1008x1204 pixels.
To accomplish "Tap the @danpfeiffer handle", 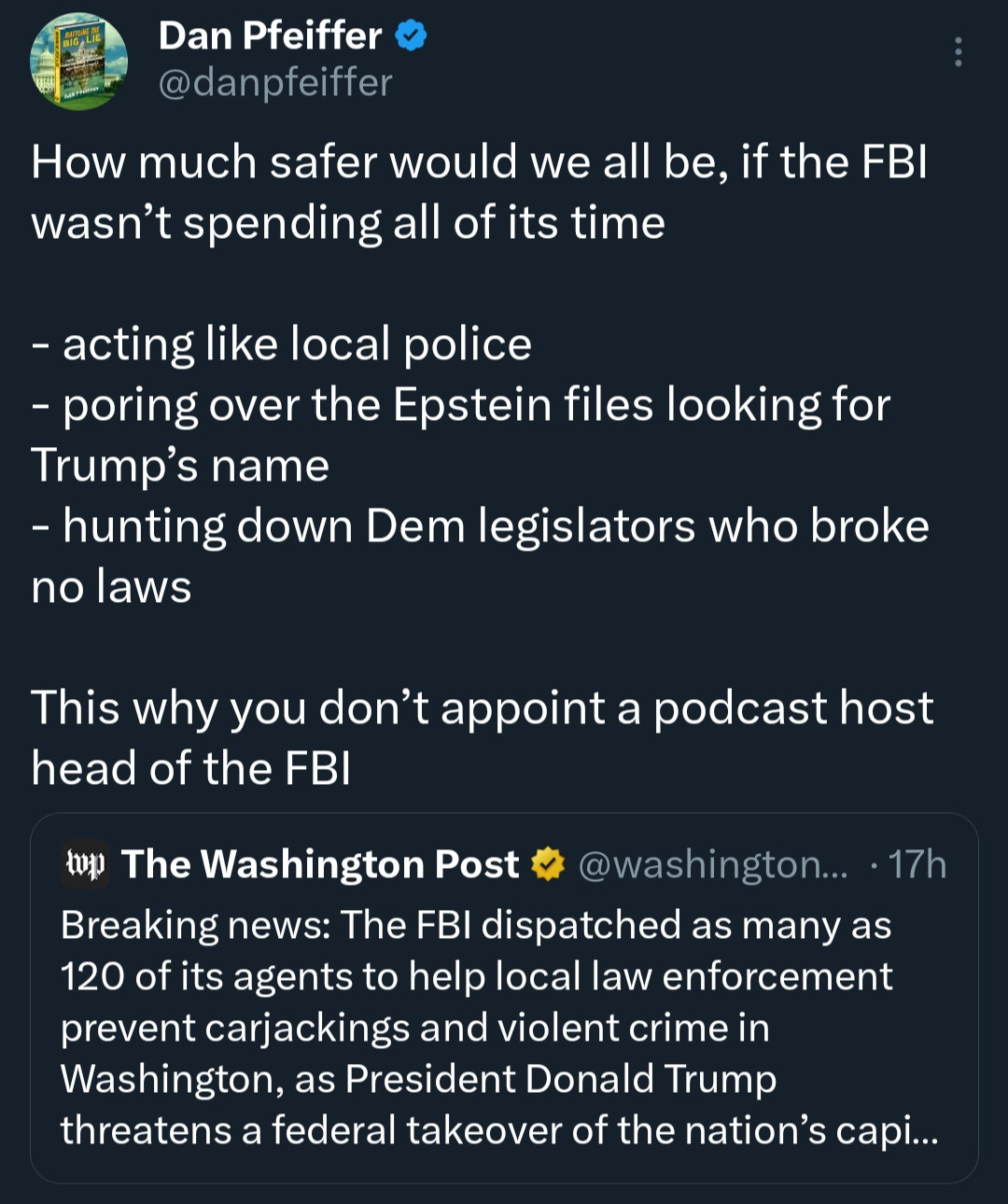I will pyautogui.click(x=275, y=83).
